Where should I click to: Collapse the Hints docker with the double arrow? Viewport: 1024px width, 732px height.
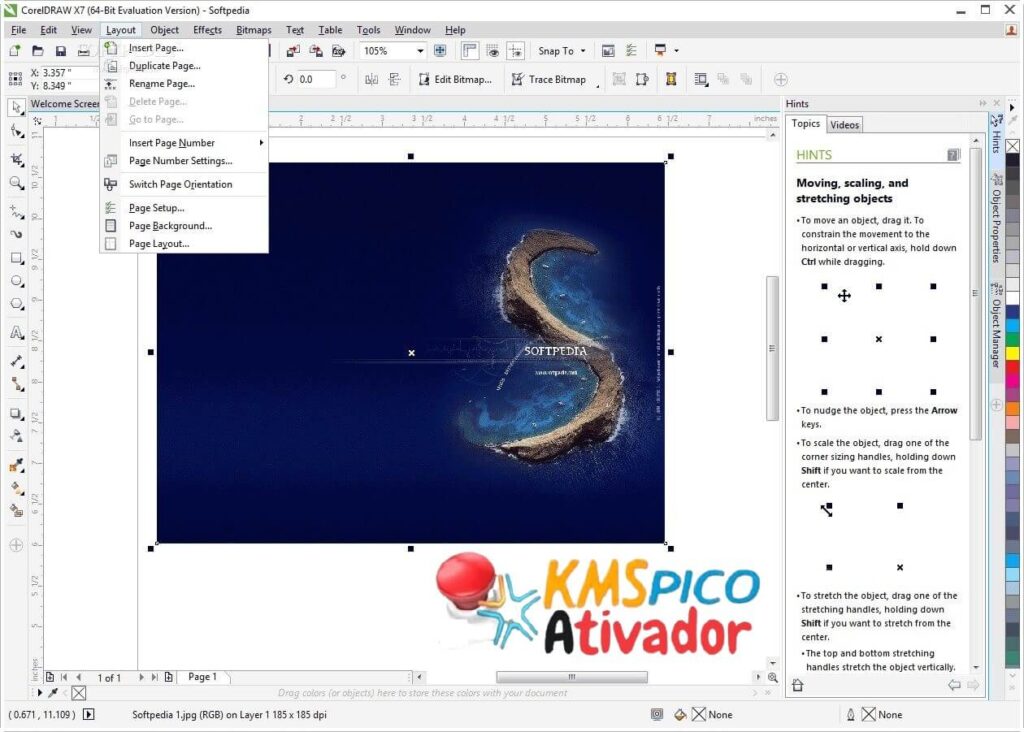point(982,104)
